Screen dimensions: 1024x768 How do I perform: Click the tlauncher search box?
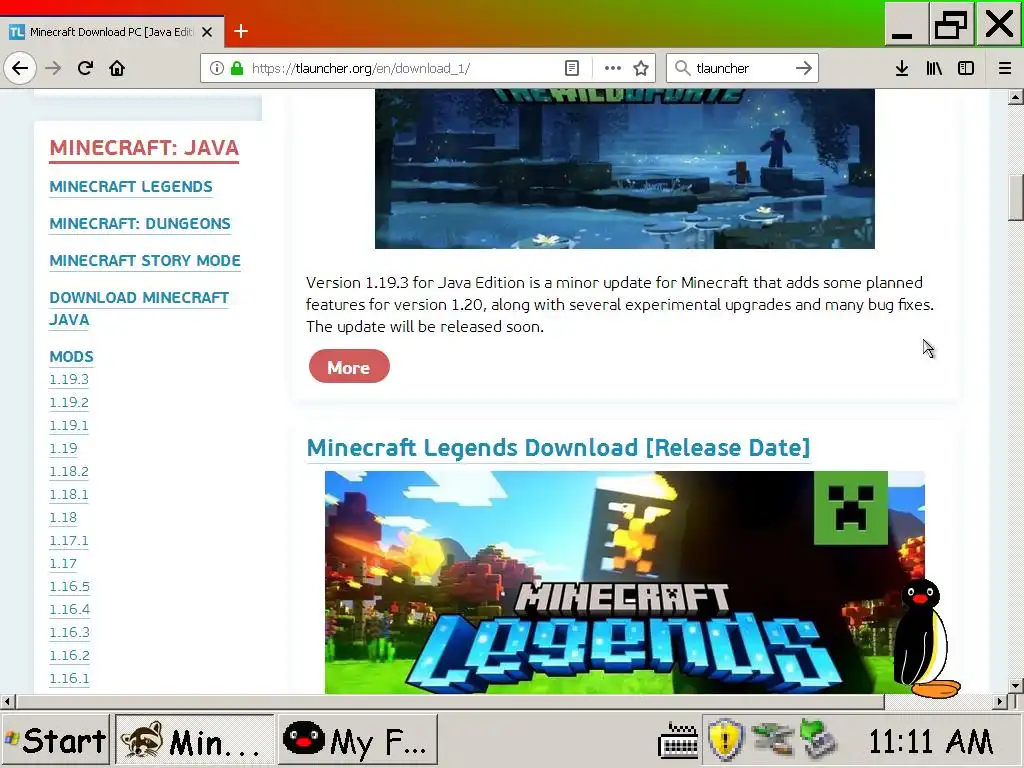[x=741, y=68]
